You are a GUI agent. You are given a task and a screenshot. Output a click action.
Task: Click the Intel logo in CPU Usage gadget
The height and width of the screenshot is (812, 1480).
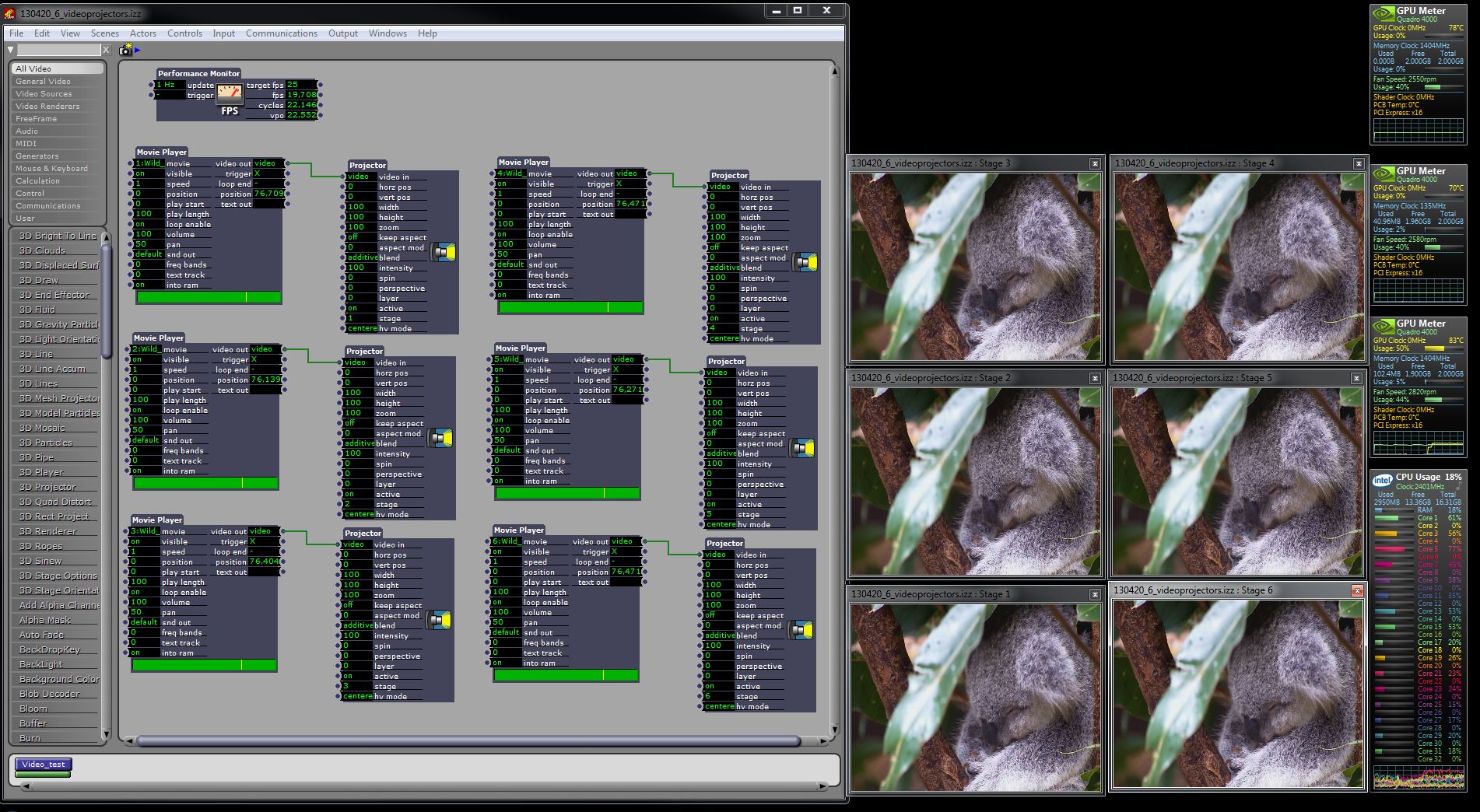pyautogui.click(x=1383, y=479)
